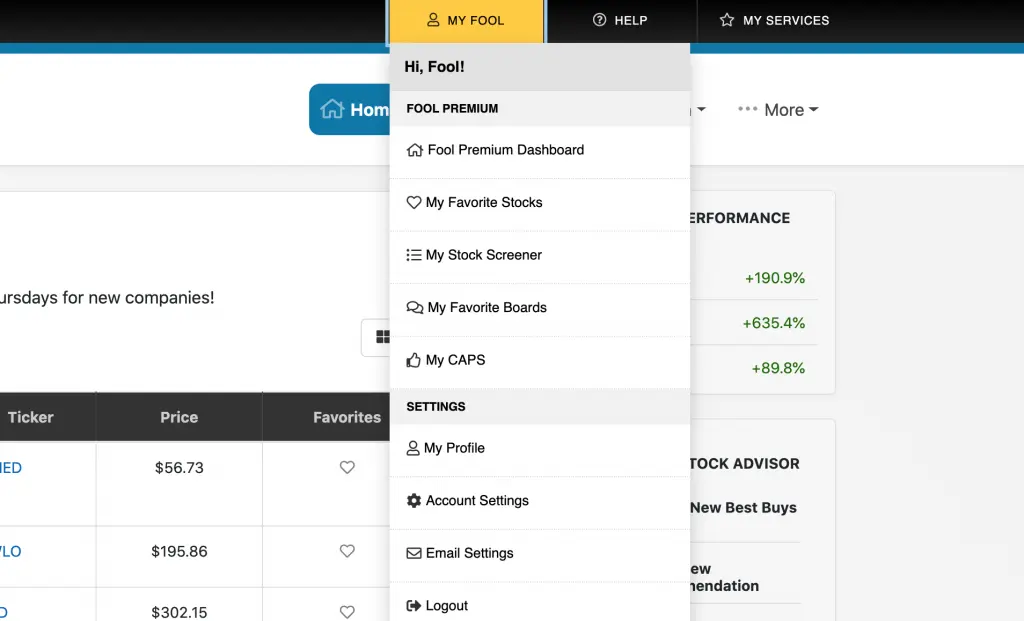
Task: Open the MY SERVICES menu
Action: [775, 21]
